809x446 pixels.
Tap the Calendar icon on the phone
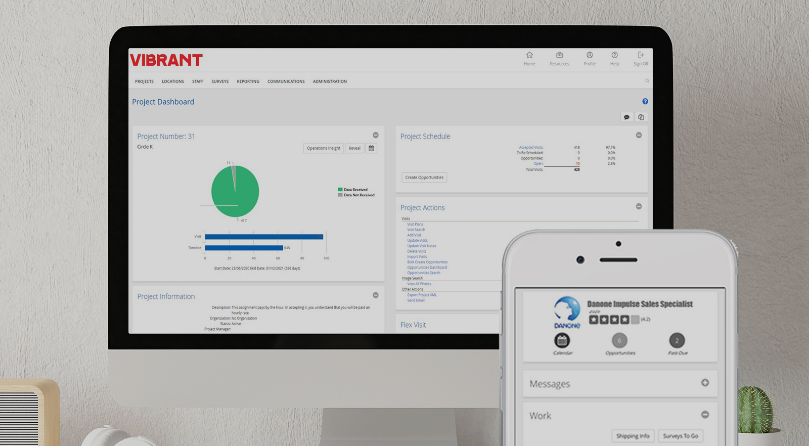pos(562,340)
